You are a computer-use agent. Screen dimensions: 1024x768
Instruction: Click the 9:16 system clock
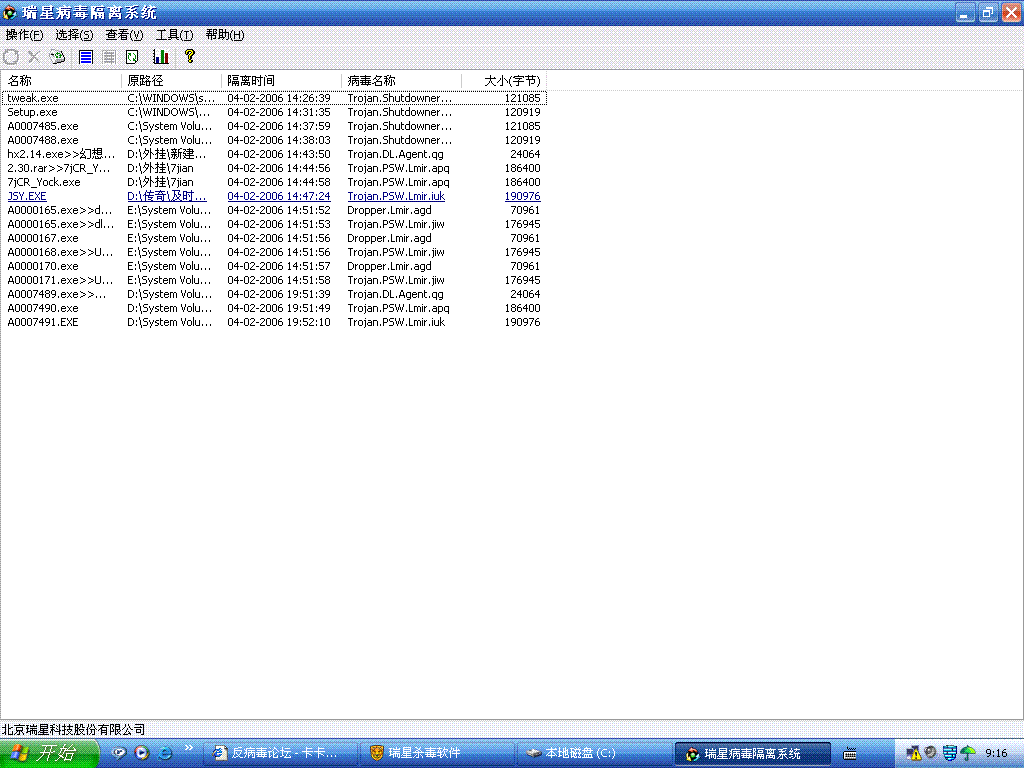tap(996, 753)
